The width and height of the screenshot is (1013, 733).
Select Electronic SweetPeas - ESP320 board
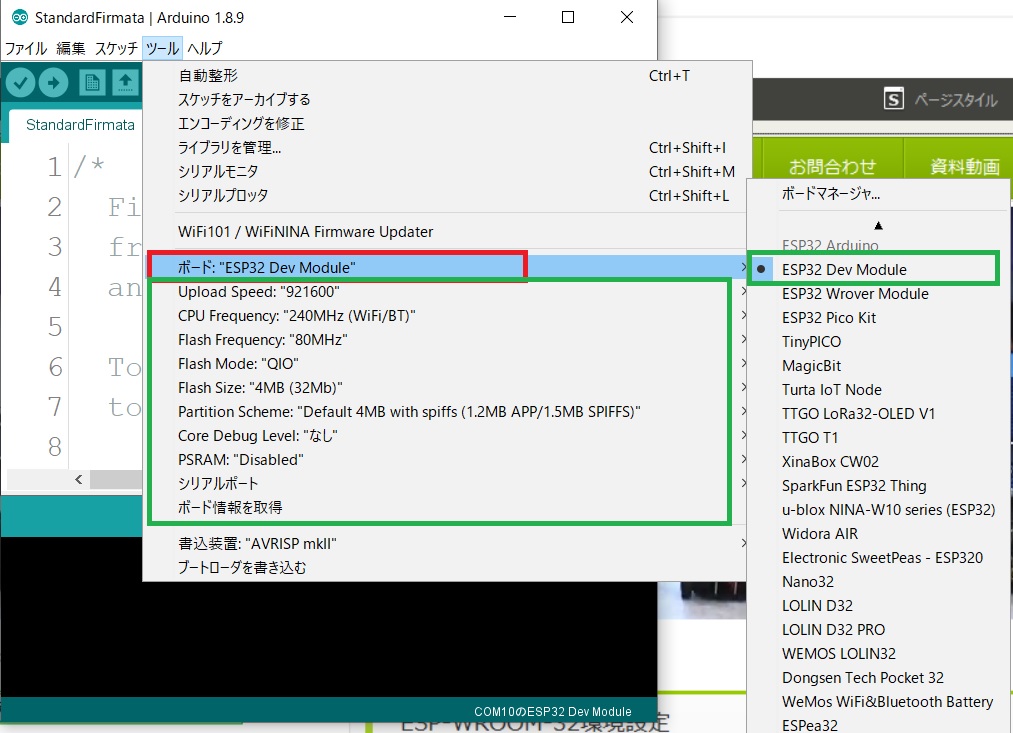(x=879, y=557)
